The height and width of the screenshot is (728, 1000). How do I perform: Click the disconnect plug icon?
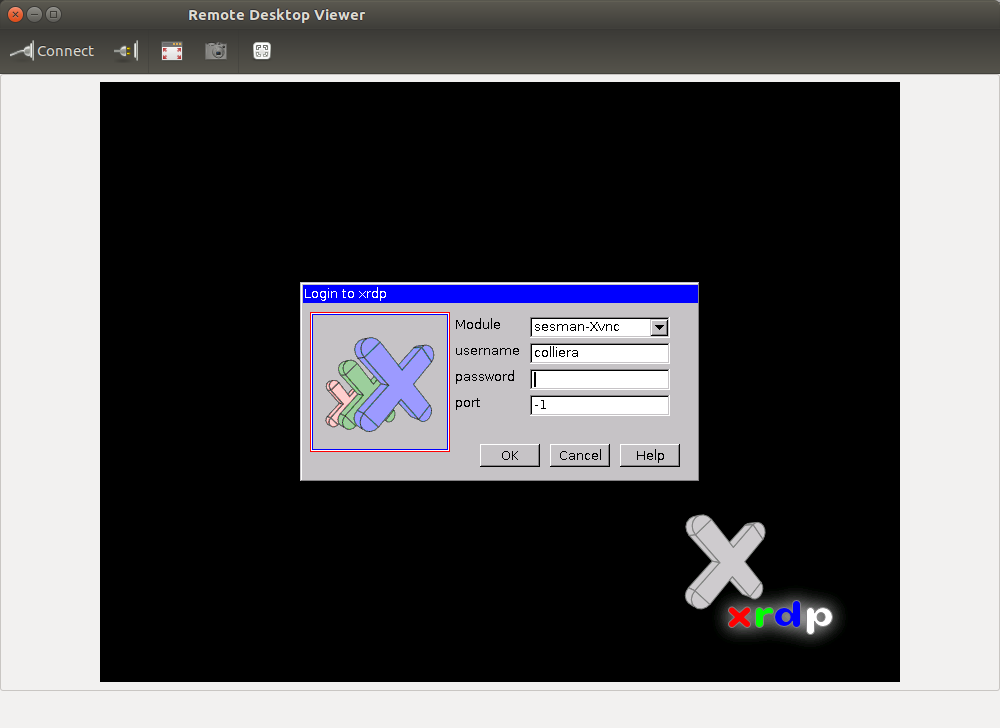126,51
